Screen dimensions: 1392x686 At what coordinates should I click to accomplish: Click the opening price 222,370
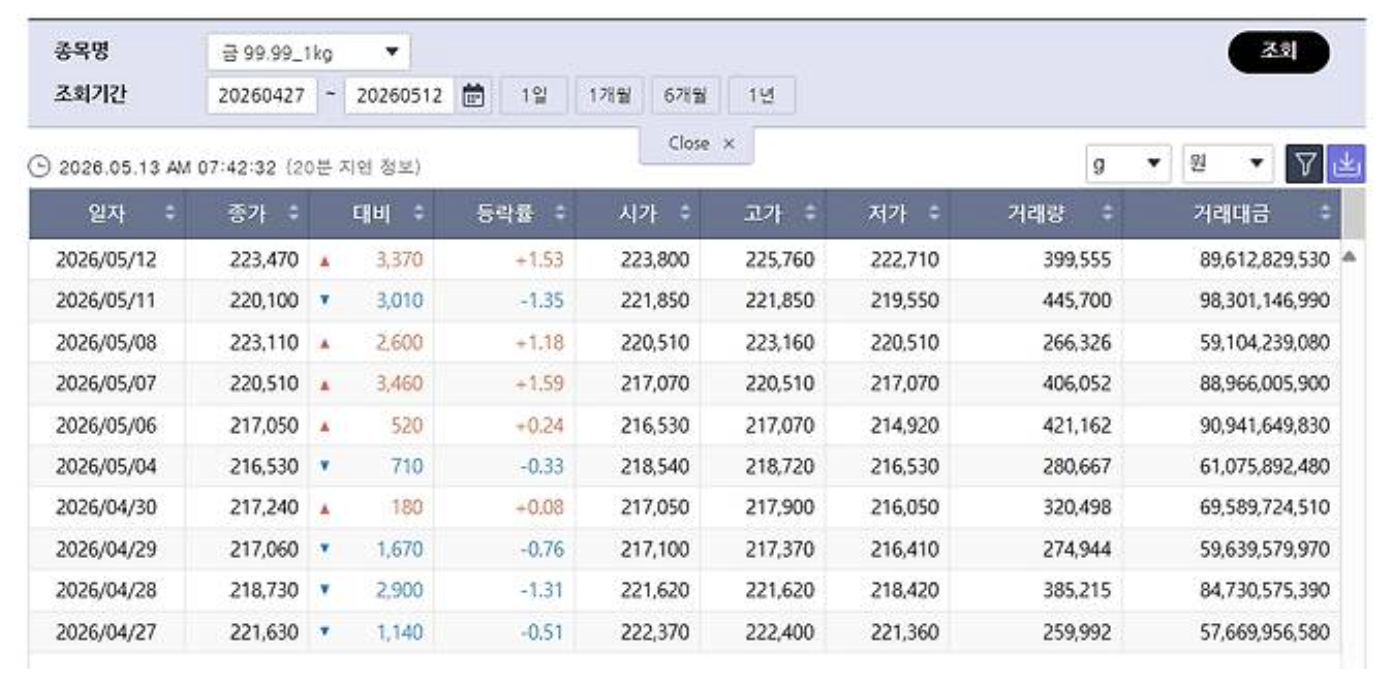655,632
